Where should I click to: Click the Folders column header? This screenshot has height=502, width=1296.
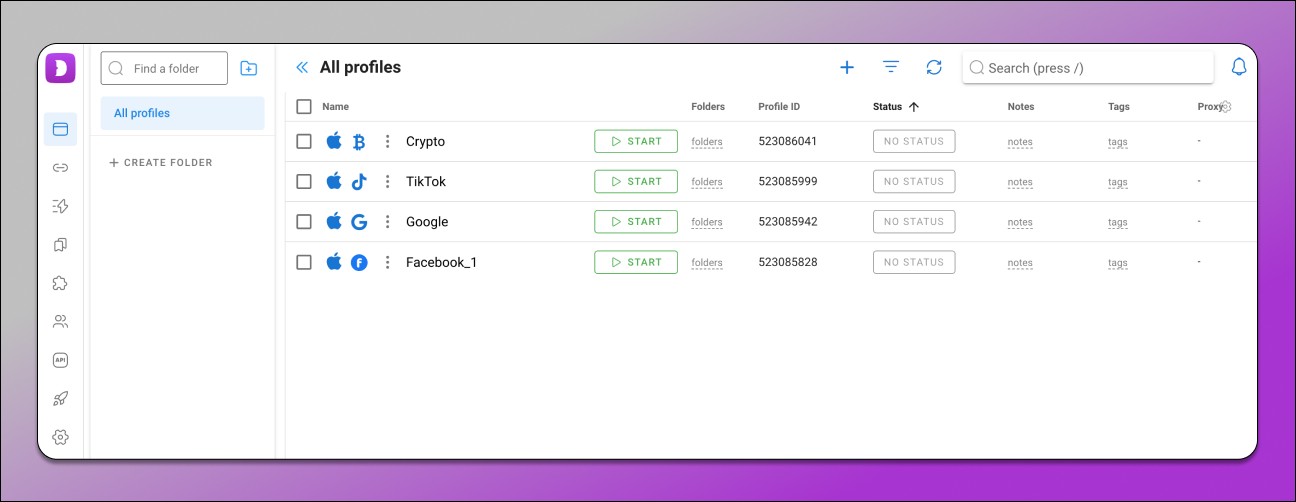[x=708, y=107]
